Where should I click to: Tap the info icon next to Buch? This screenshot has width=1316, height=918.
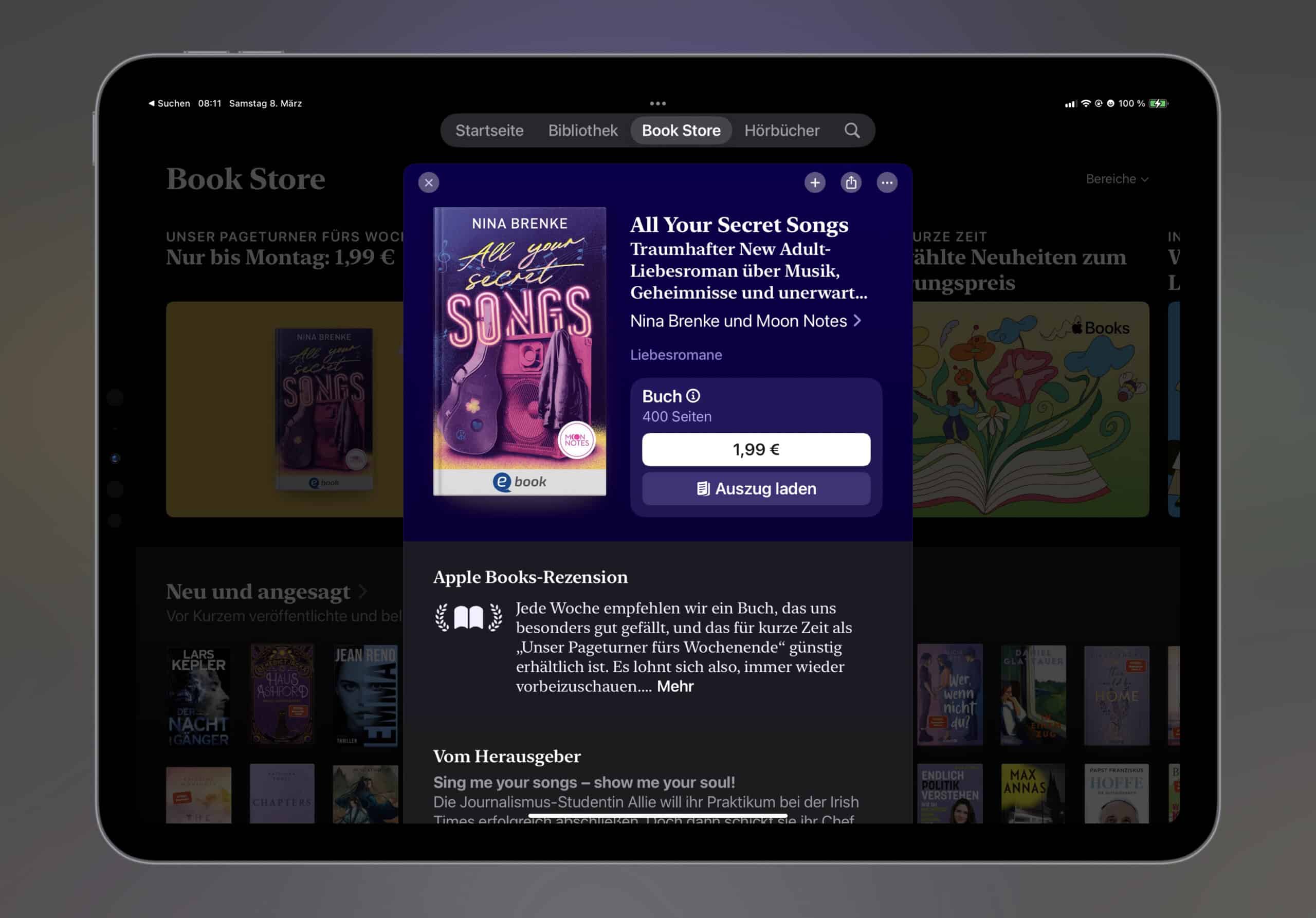pos(693,396)
